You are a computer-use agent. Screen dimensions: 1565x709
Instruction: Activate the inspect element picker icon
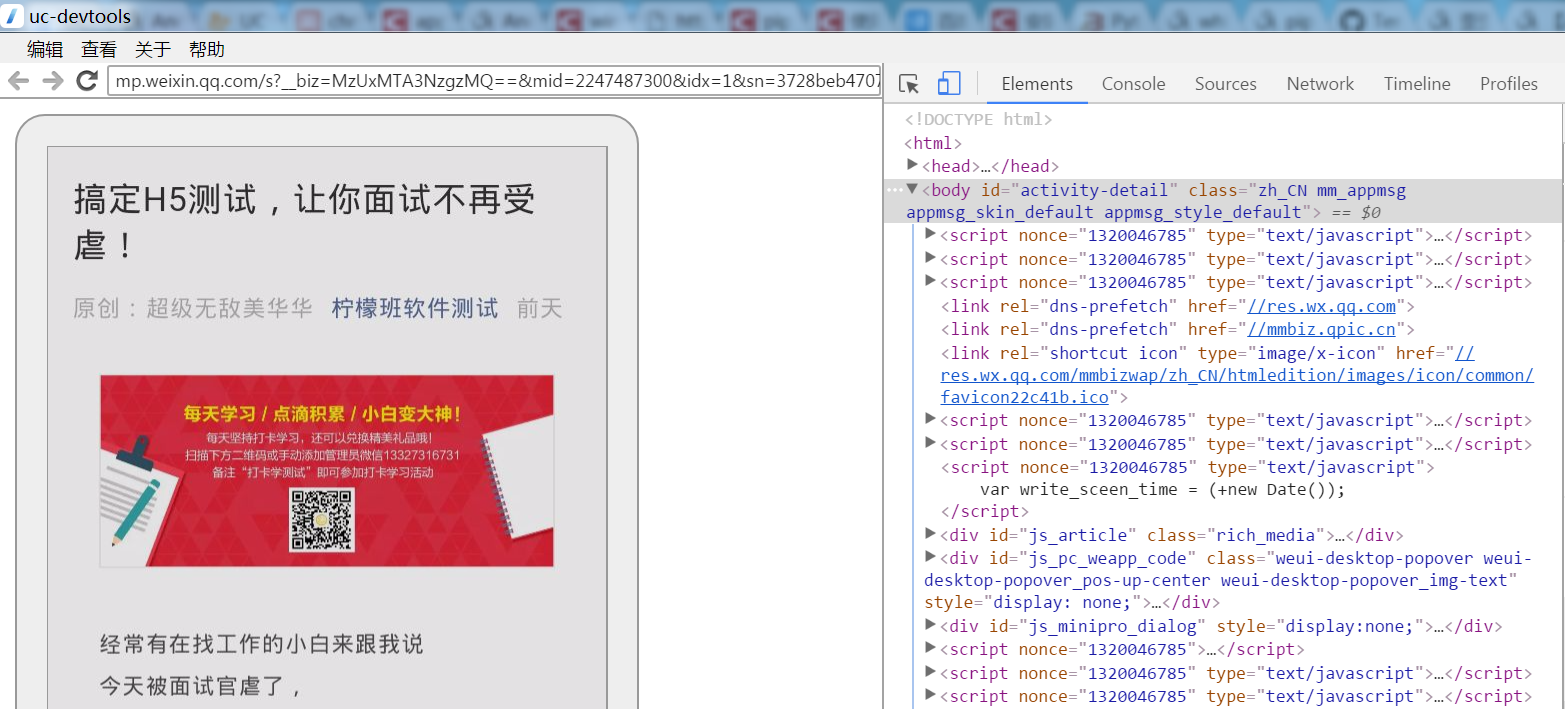pos(908,84)
